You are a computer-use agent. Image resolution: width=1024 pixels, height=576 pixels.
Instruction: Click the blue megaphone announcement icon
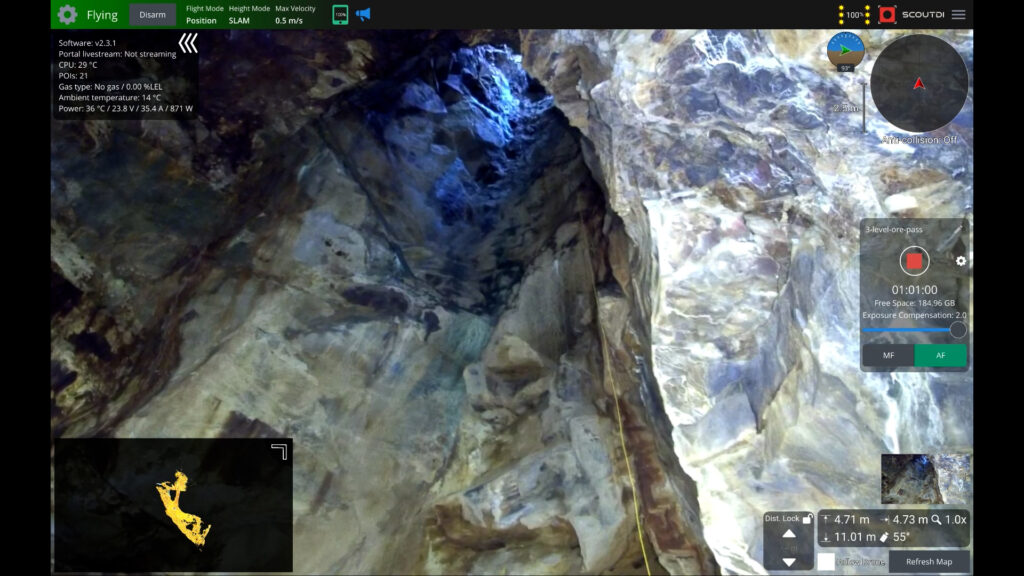363,15
